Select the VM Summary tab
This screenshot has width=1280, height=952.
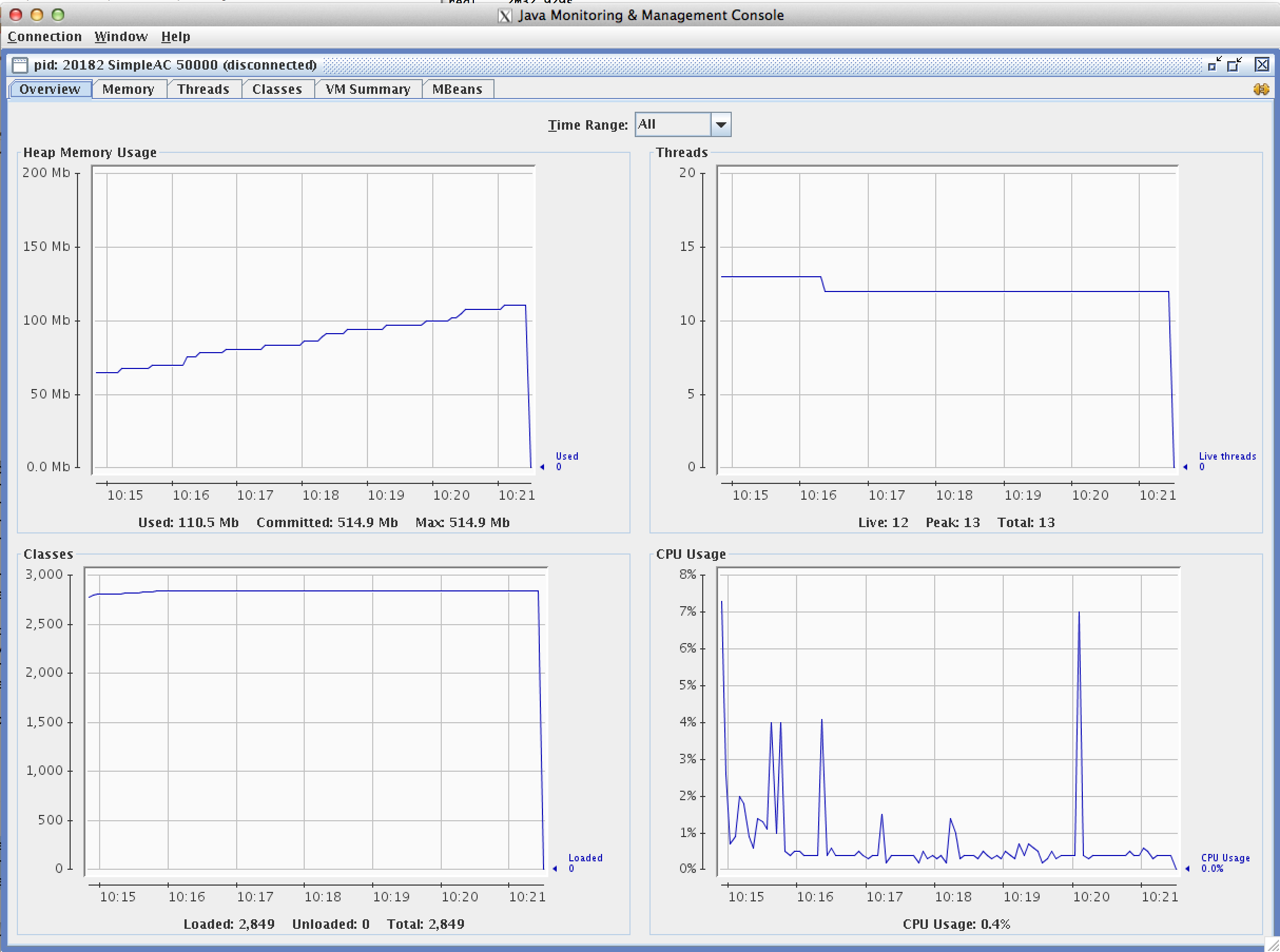pyautogui.click(x=367, y=89)
